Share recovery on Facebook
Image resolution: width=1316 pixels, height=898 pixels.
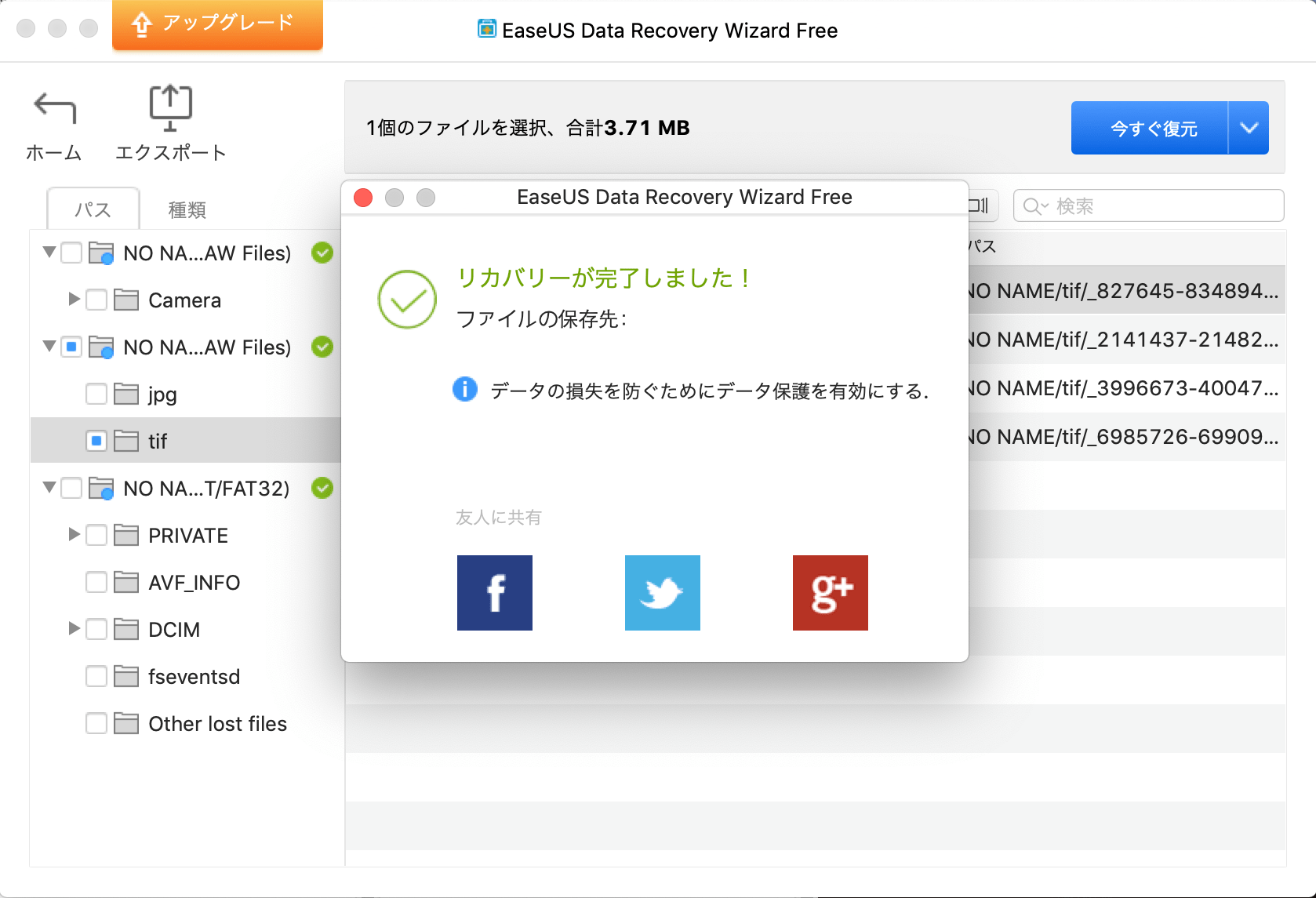point(495,593)
